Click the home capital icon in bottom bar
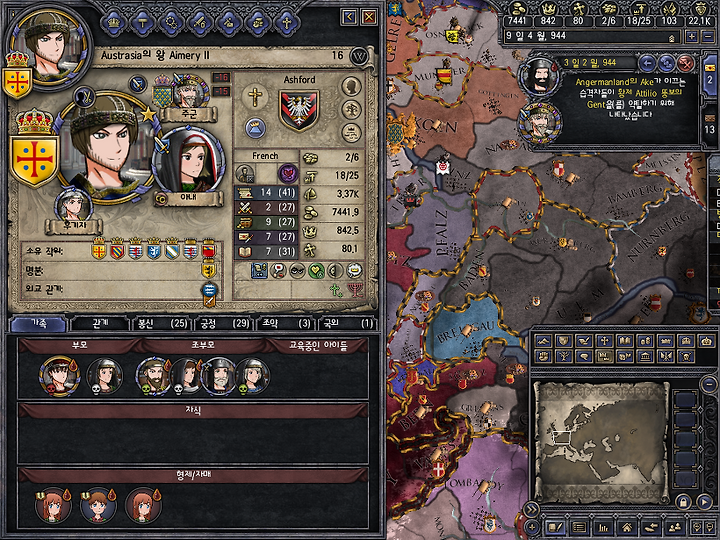720x540 pixels. (626, 528)
